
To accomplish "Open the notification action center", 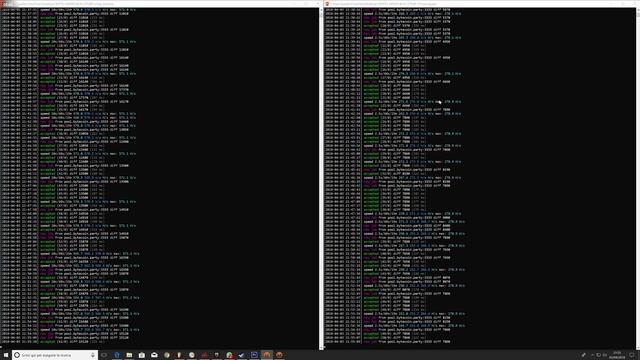I will (632, 355).
